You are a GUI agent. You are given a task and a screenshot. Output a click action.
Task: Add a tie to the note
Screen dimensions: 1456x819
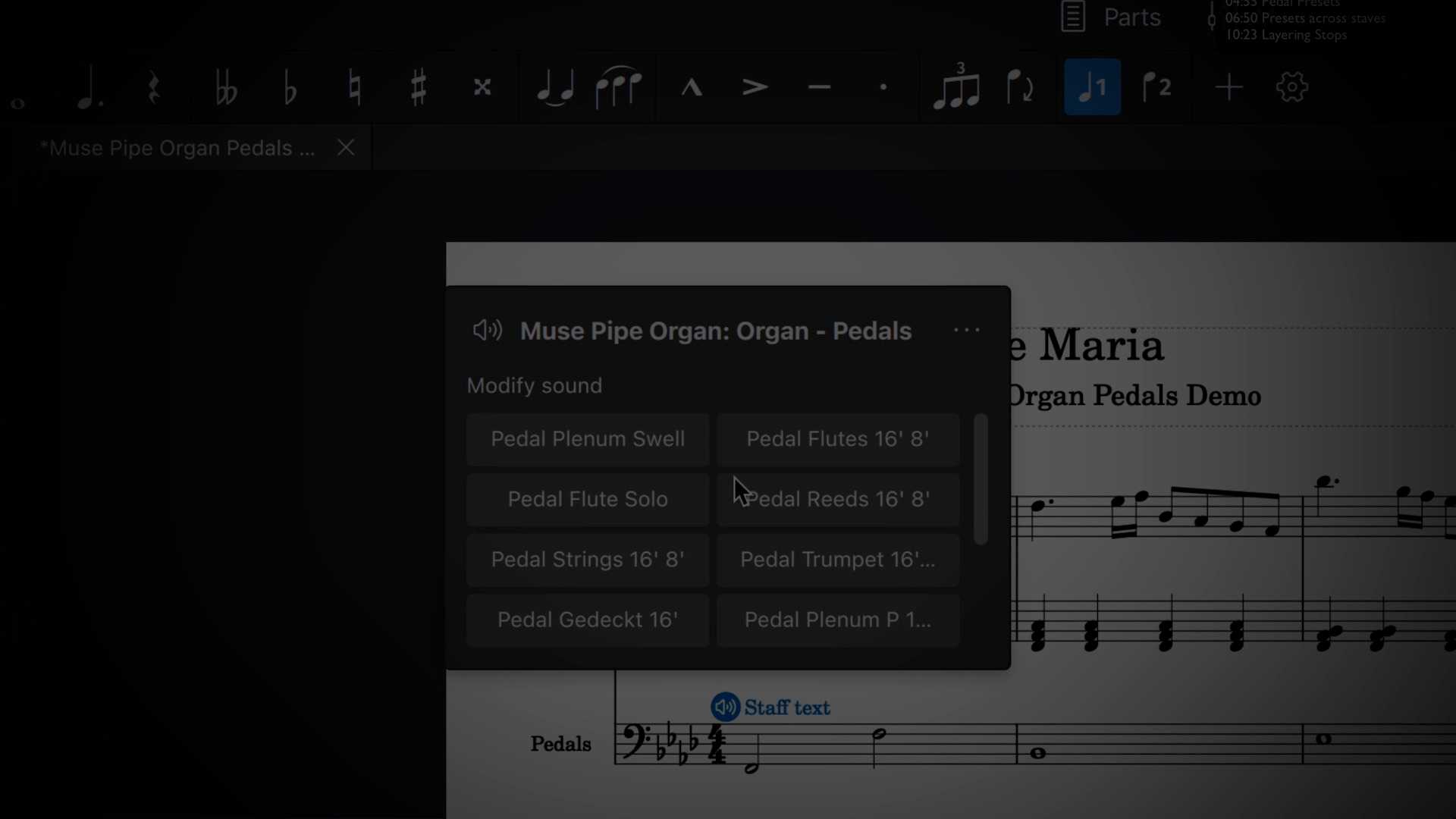pyautogui.click(x=554, y=86)
